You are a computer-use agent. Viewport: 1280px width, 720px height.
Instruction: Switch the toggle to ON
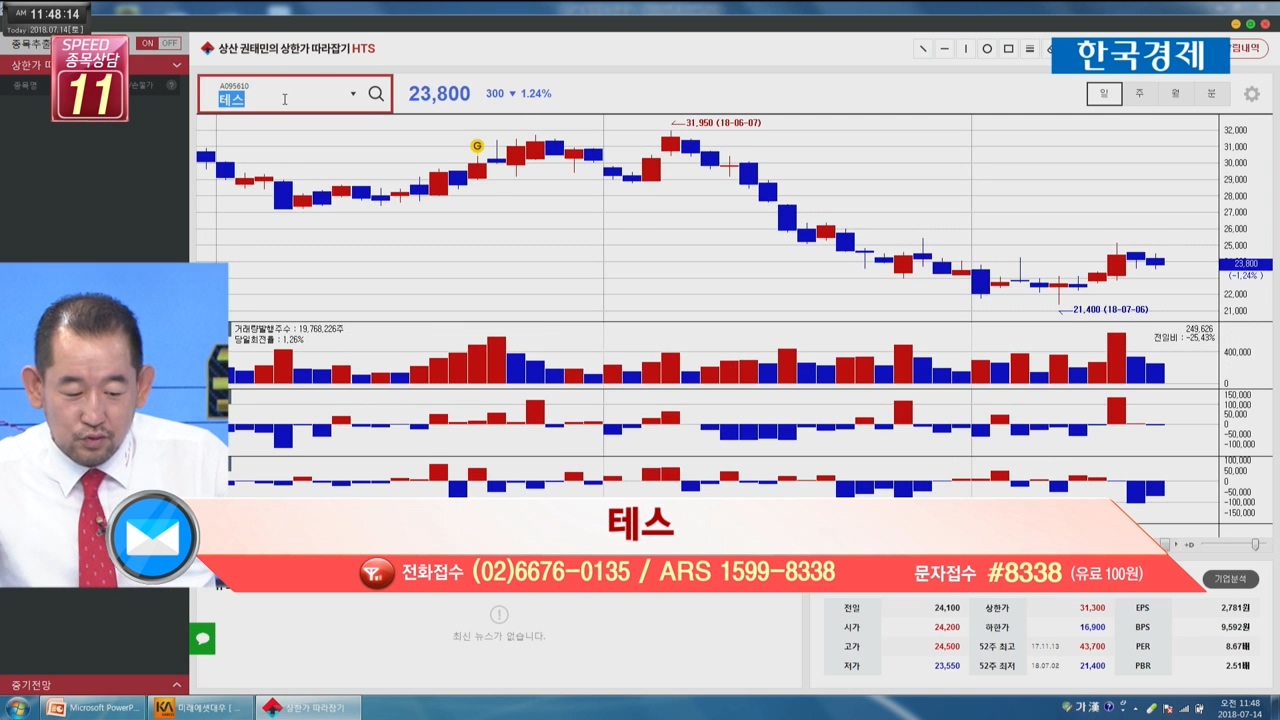point(147,44)
